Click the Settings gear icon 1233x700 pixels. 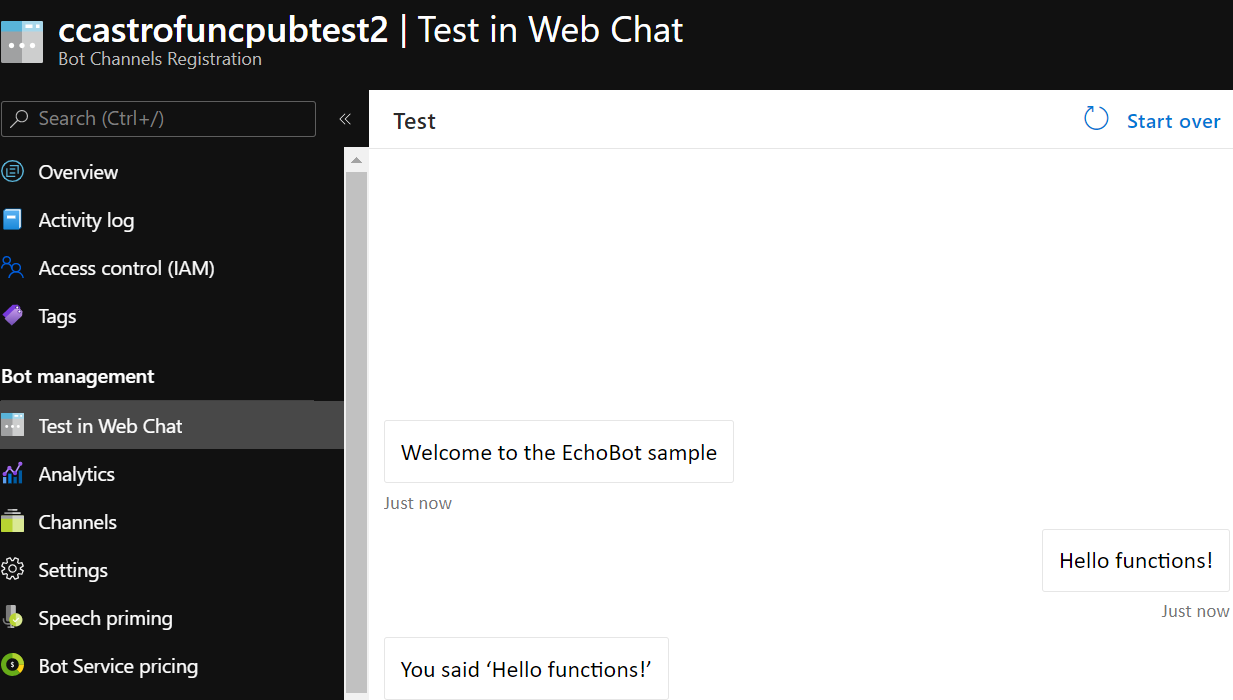coord(13,570)
